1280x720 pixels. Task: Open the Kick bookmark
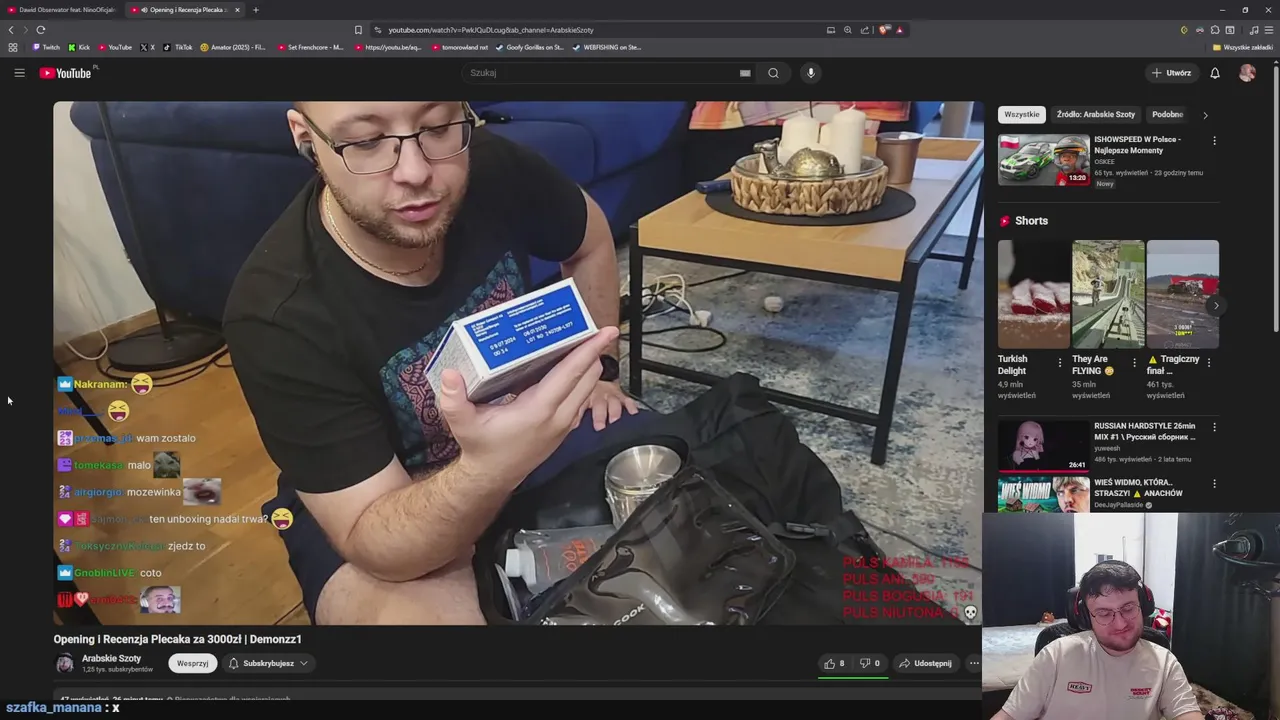(79, 47)
